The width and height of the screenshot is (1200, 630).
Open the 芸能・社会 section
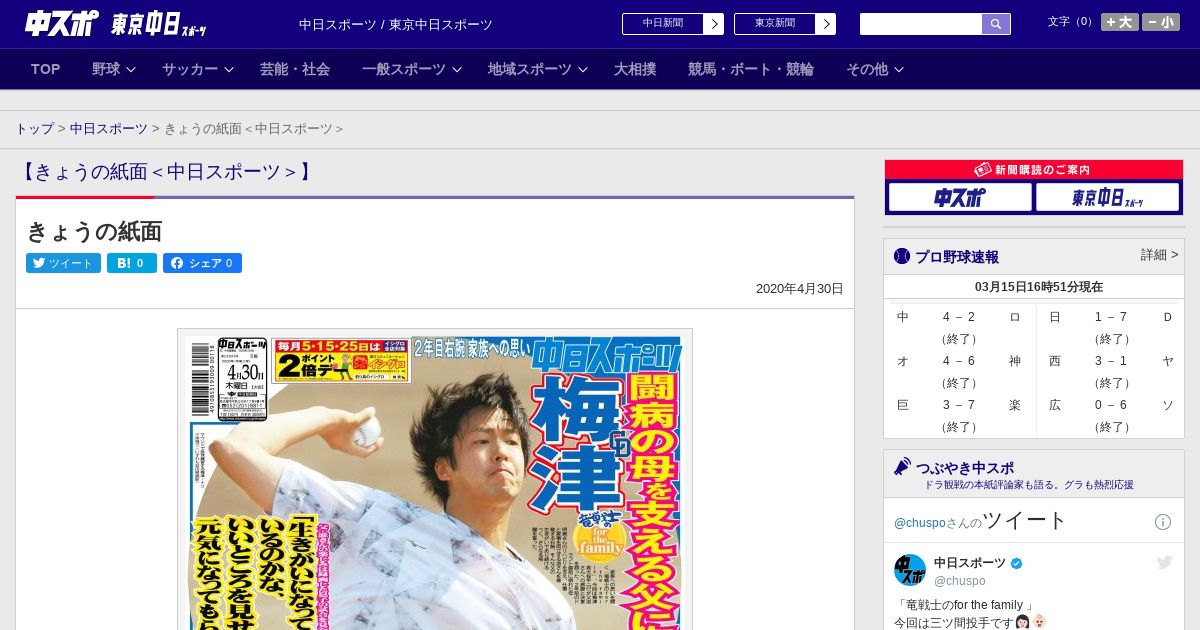coord(295,69)
